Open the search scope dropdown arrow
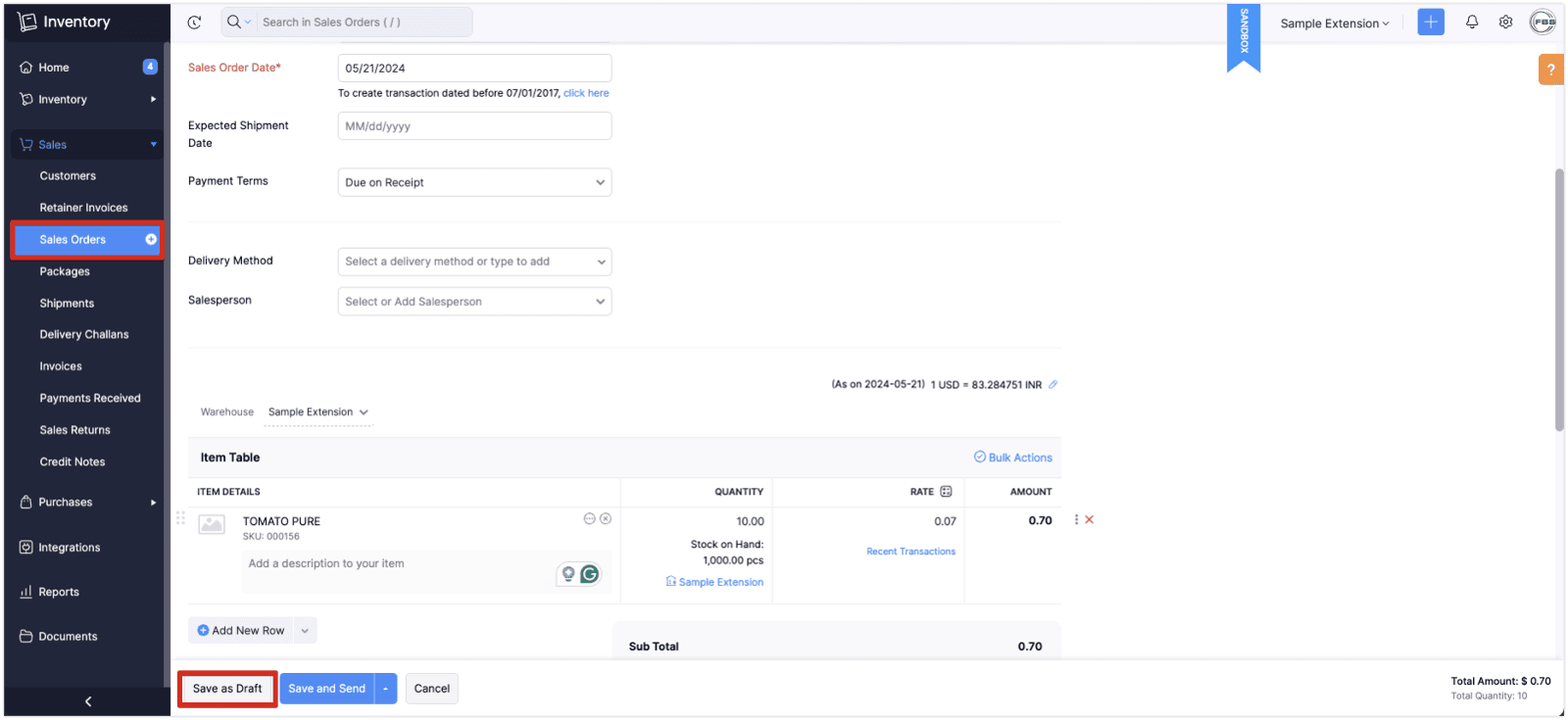This screenshot has width=1568, height=720. click(x=248, y=22)
